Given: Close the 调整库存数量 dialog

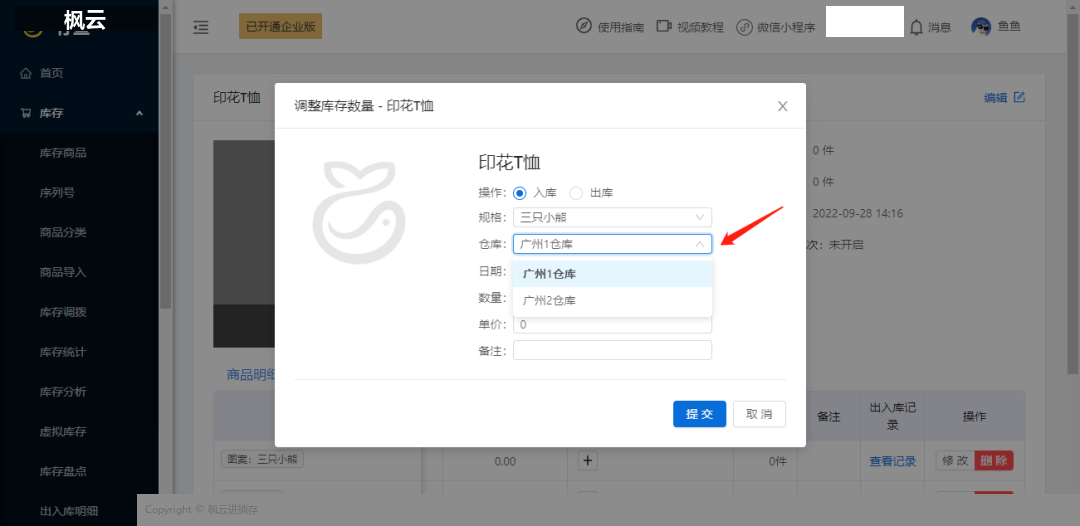Looking at the screenshot, I should coord(782,106).
